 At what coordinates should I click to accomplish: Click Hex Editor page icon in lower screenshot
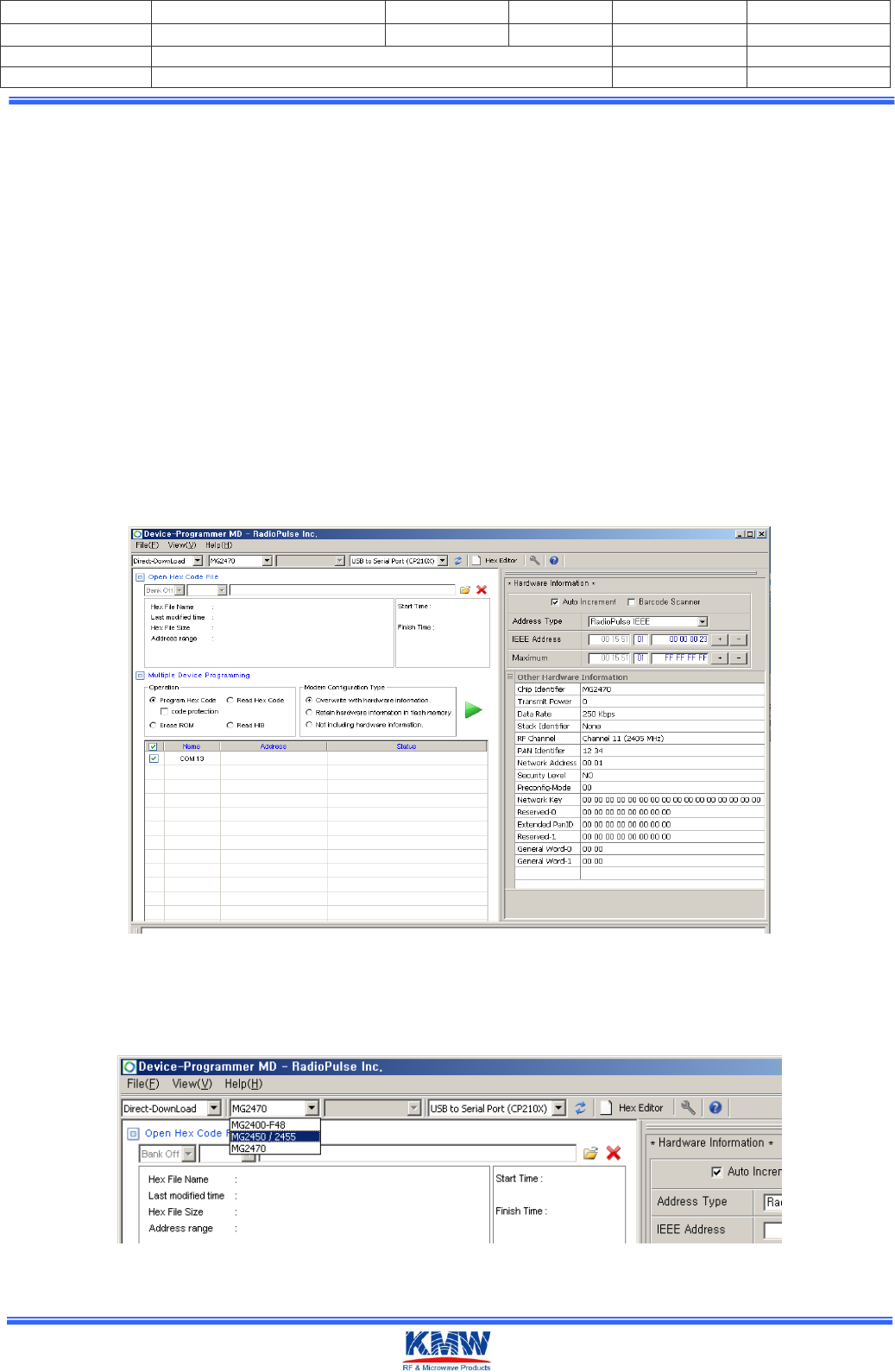click(606, 1108)
